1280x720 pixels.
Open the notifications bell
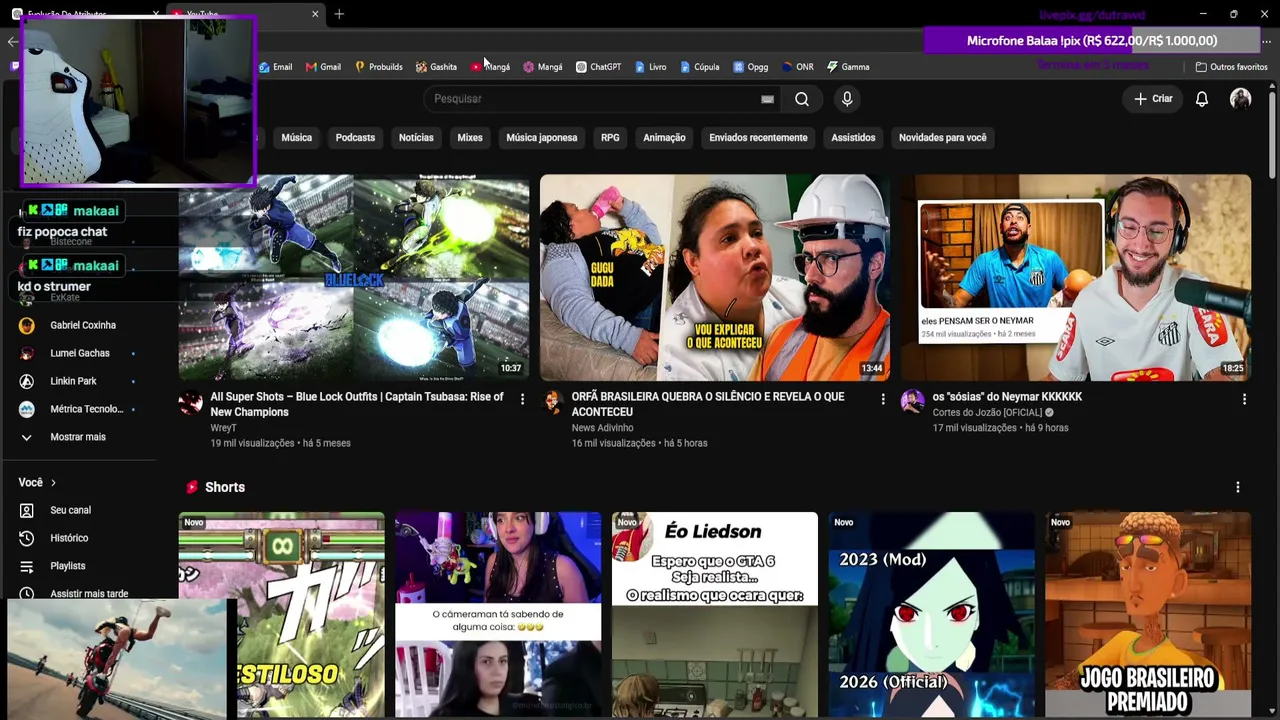click(x=1202, y=99)
